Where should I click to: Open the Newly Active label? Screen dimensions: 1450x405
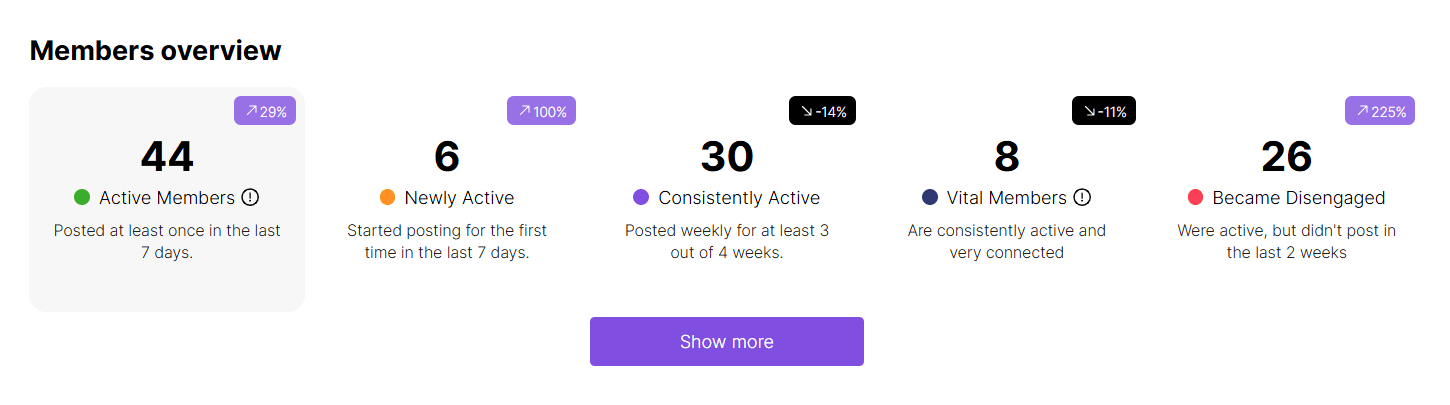coord(460,198)
